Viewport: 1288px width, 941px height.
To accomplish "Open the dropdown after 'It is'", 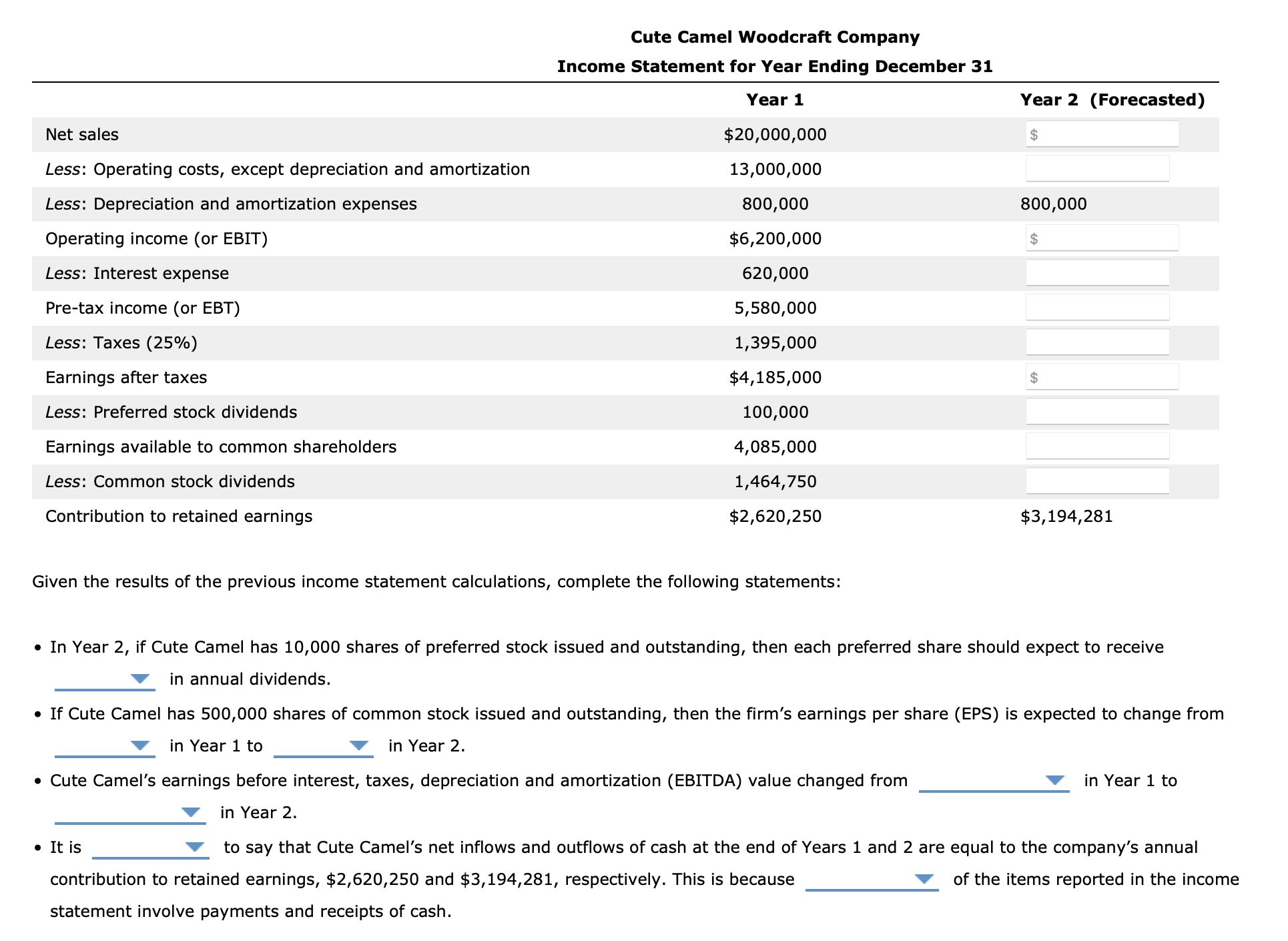I will 149,848.
